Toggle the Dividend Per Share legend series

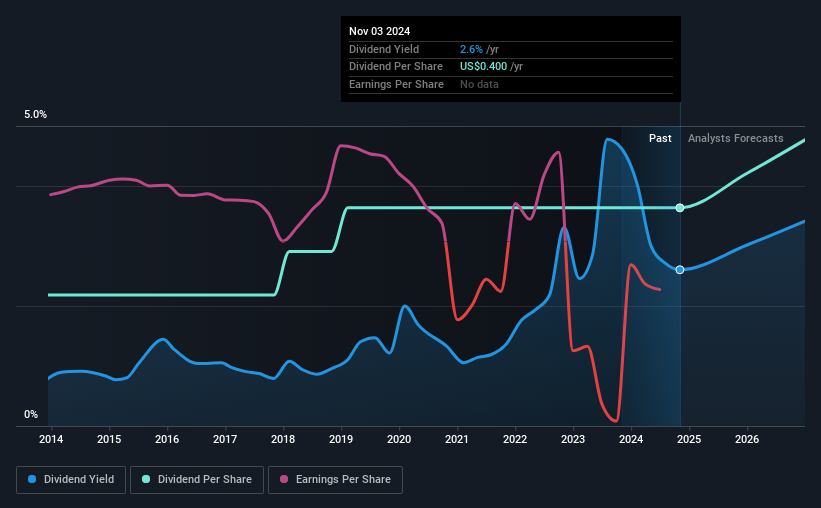pyautogui.click(x=197, y=480)
